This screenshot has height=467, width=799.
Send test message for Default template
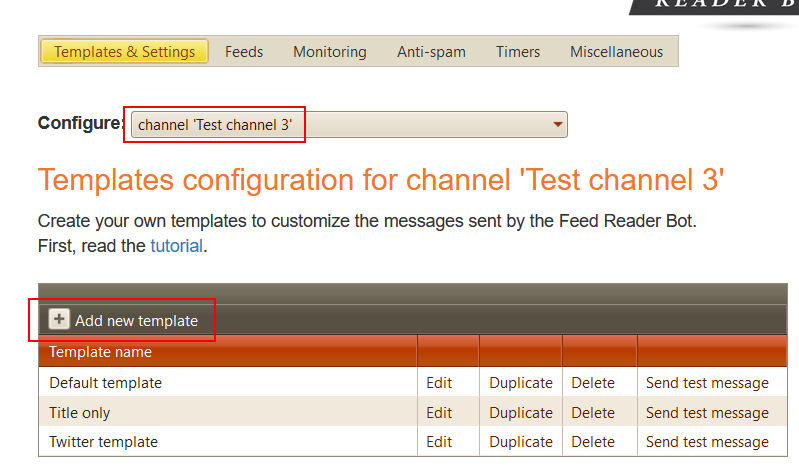click(x=707, y=383)
